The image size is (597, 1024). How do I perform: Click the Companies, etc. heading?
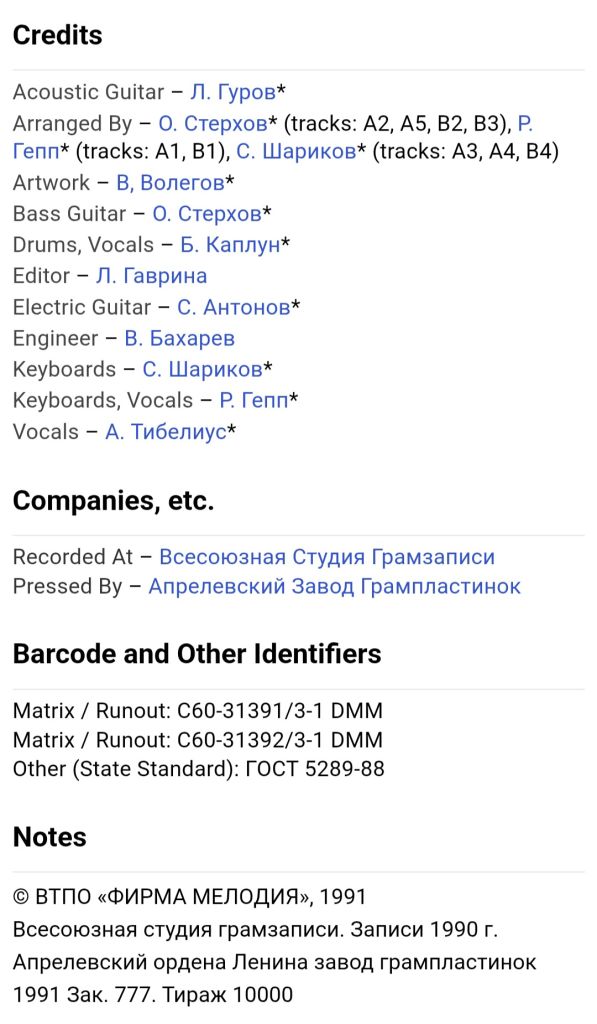pos(113,501)
